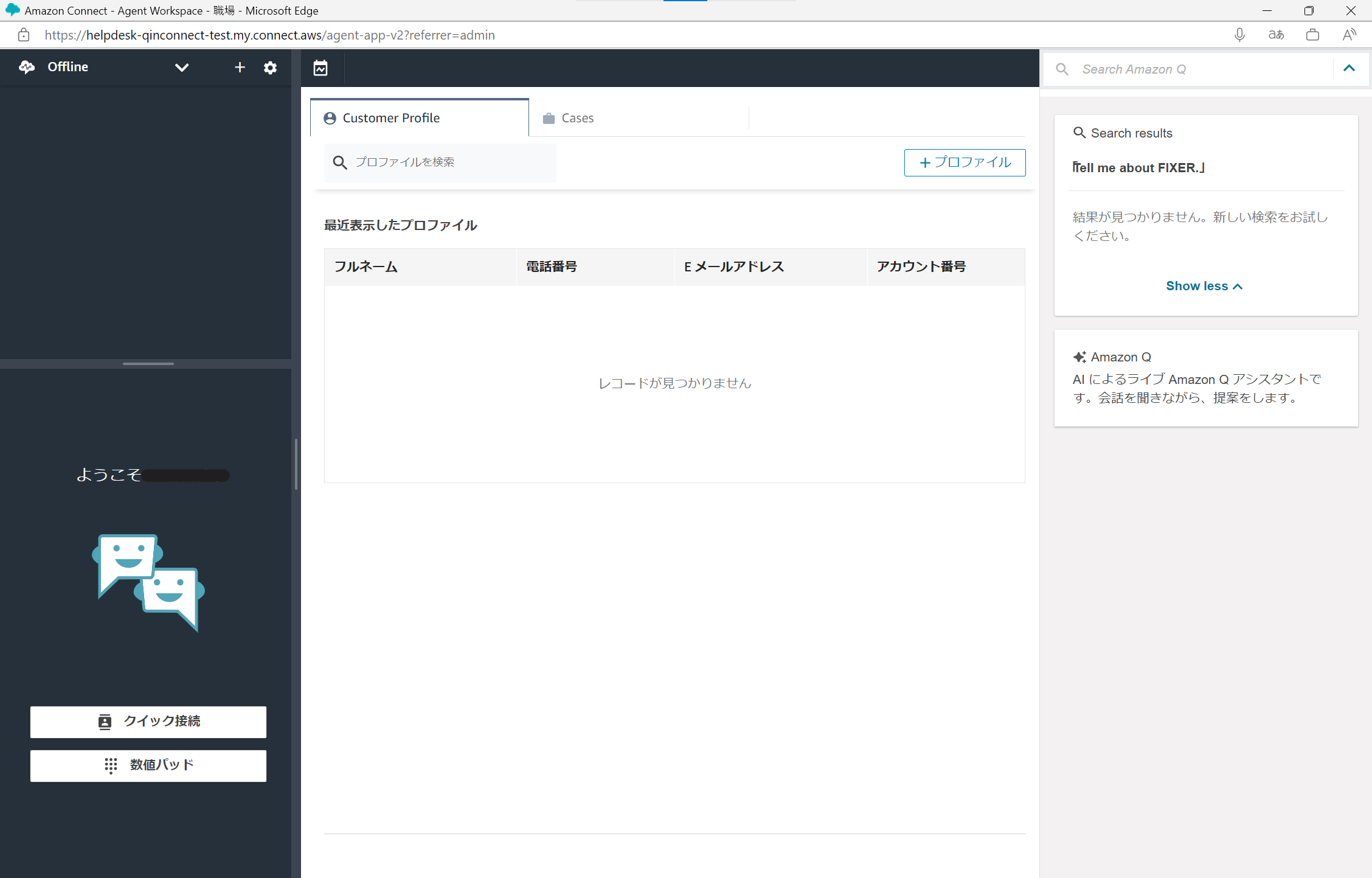Click the magnifier icon in profile search
The width and height of the screenshot is (1372, 878).
340,162
